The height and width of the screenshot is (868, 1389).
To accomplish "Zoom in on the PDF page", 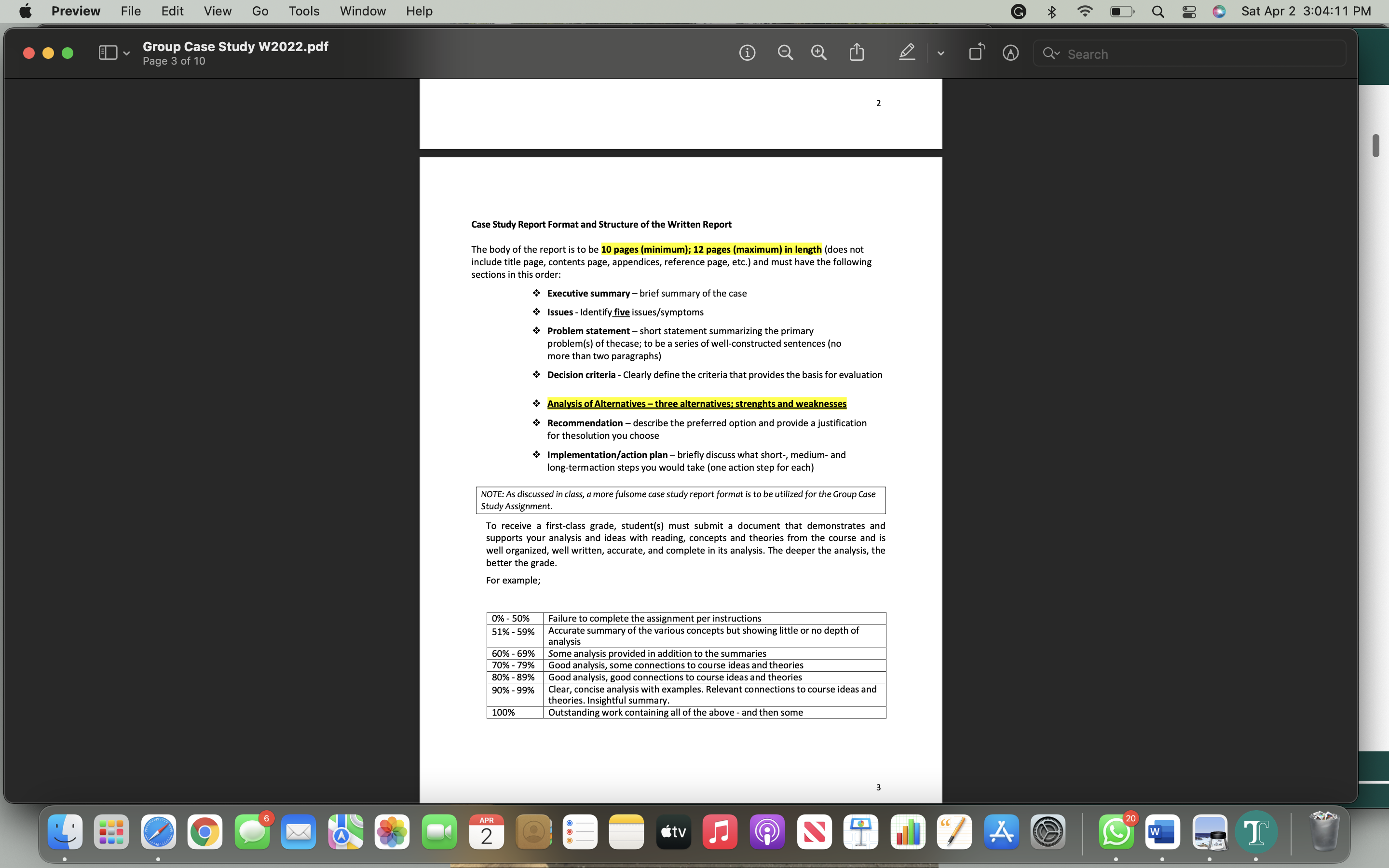I will coord(818,53).
